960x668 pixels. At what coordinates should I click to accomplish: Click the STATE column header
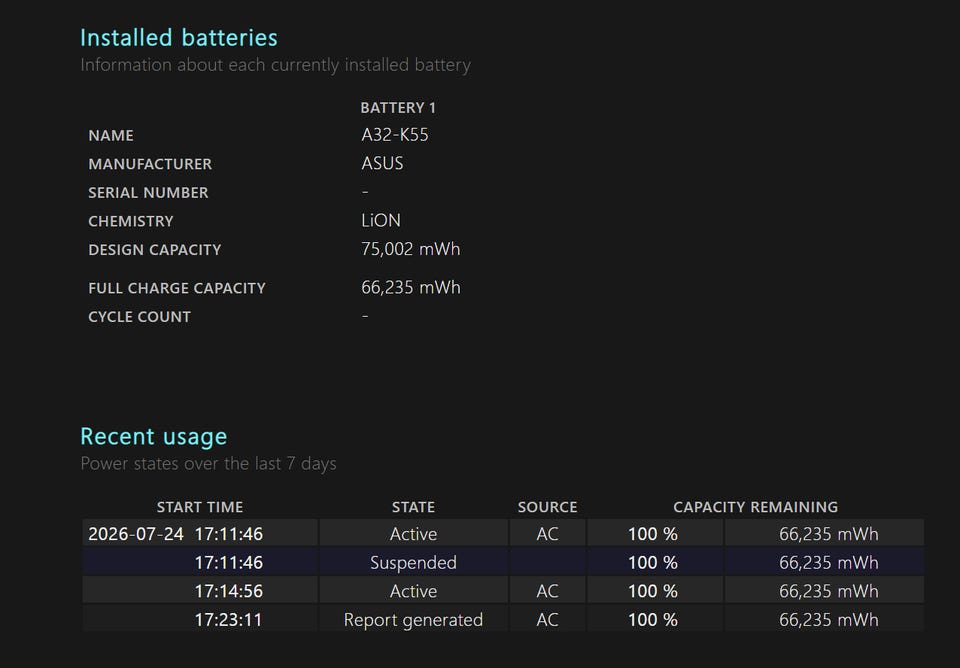[413, 507]
